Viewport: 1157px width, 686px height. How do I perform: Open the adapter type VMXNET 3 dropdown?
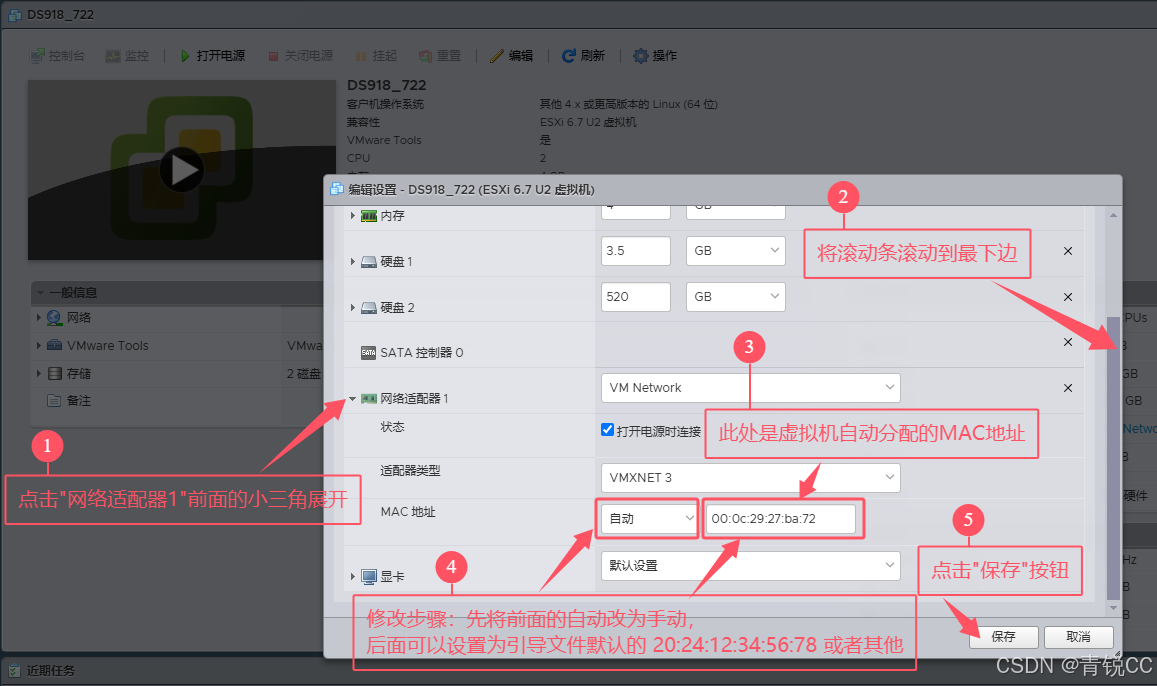click(750, 478)
